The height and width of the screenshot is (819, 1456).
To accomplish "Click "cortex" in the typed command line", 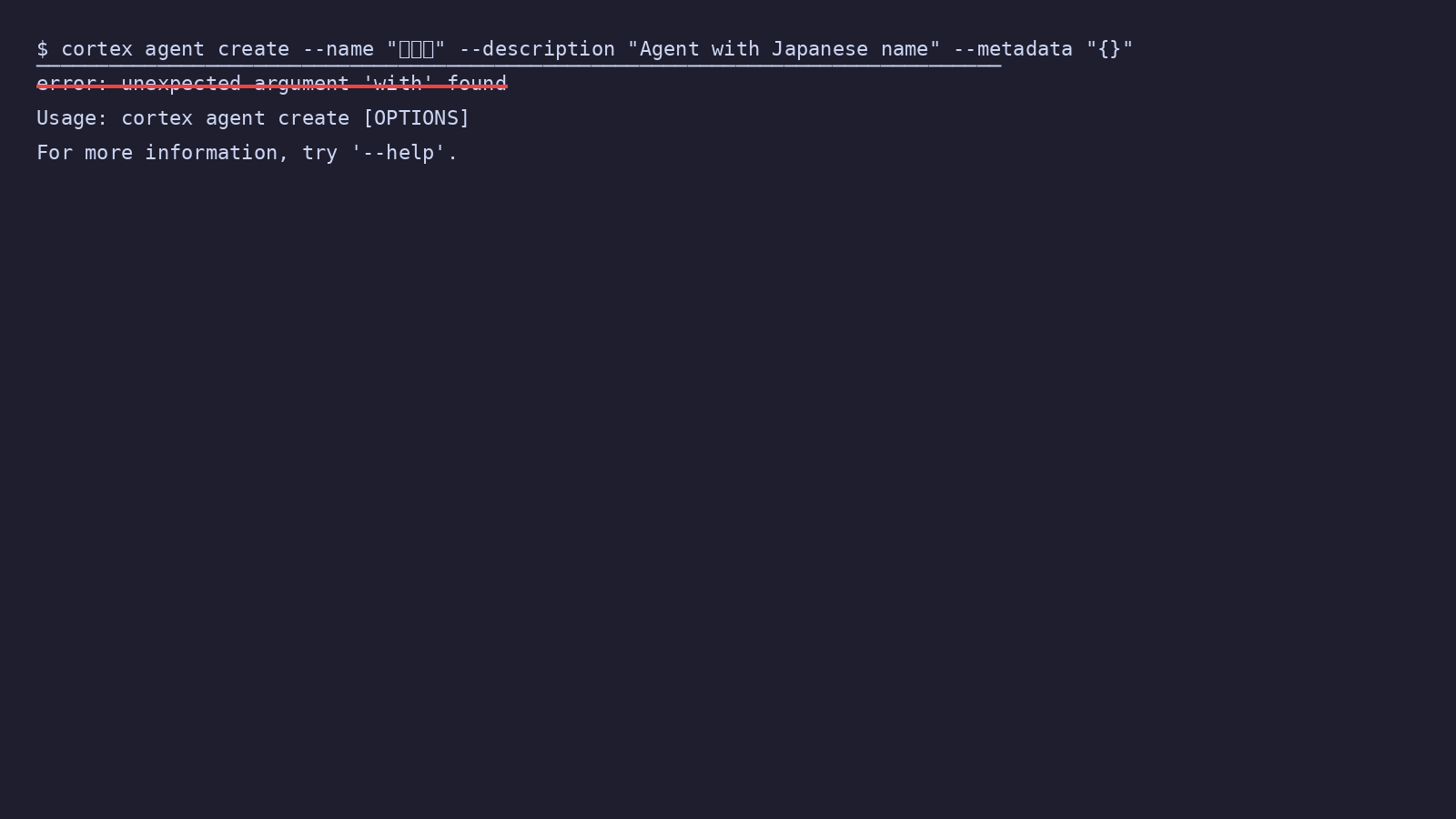I will pos(96,49).
